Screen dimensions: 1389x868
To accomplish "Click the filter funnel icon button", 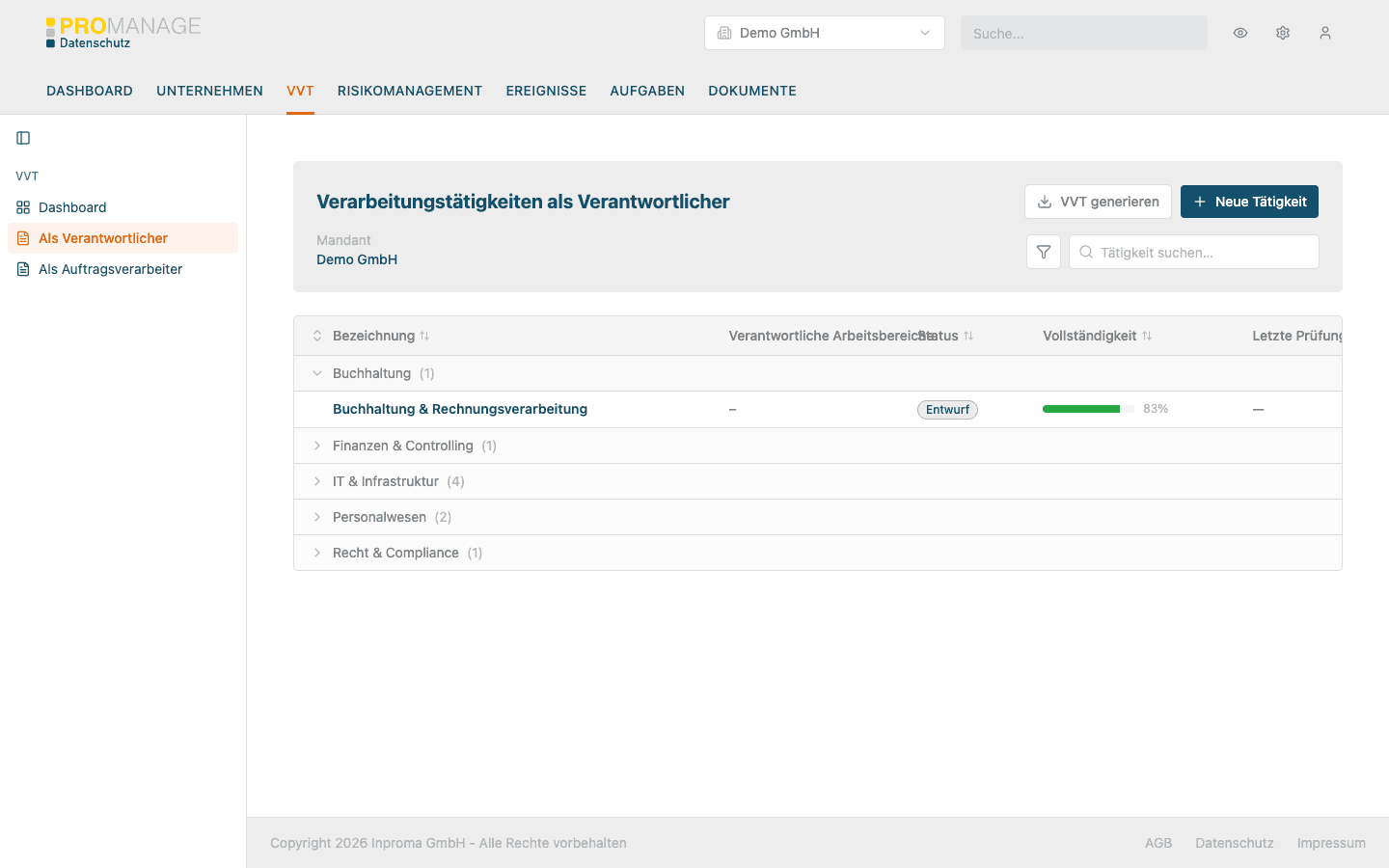I will (x=1044, y=252).
